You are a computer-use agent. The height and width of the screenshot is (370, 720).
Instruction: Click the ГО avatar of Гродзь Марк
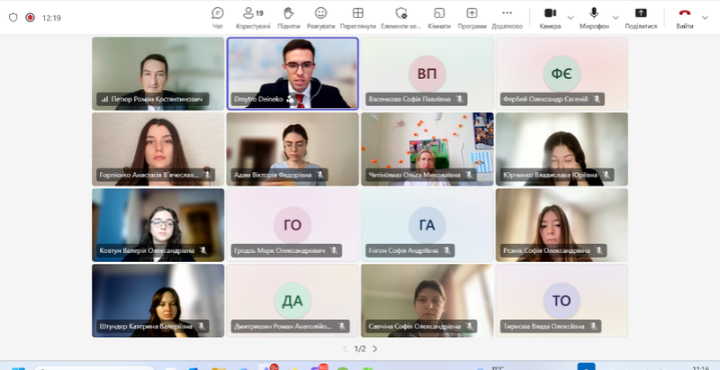(x=292, y=225)
